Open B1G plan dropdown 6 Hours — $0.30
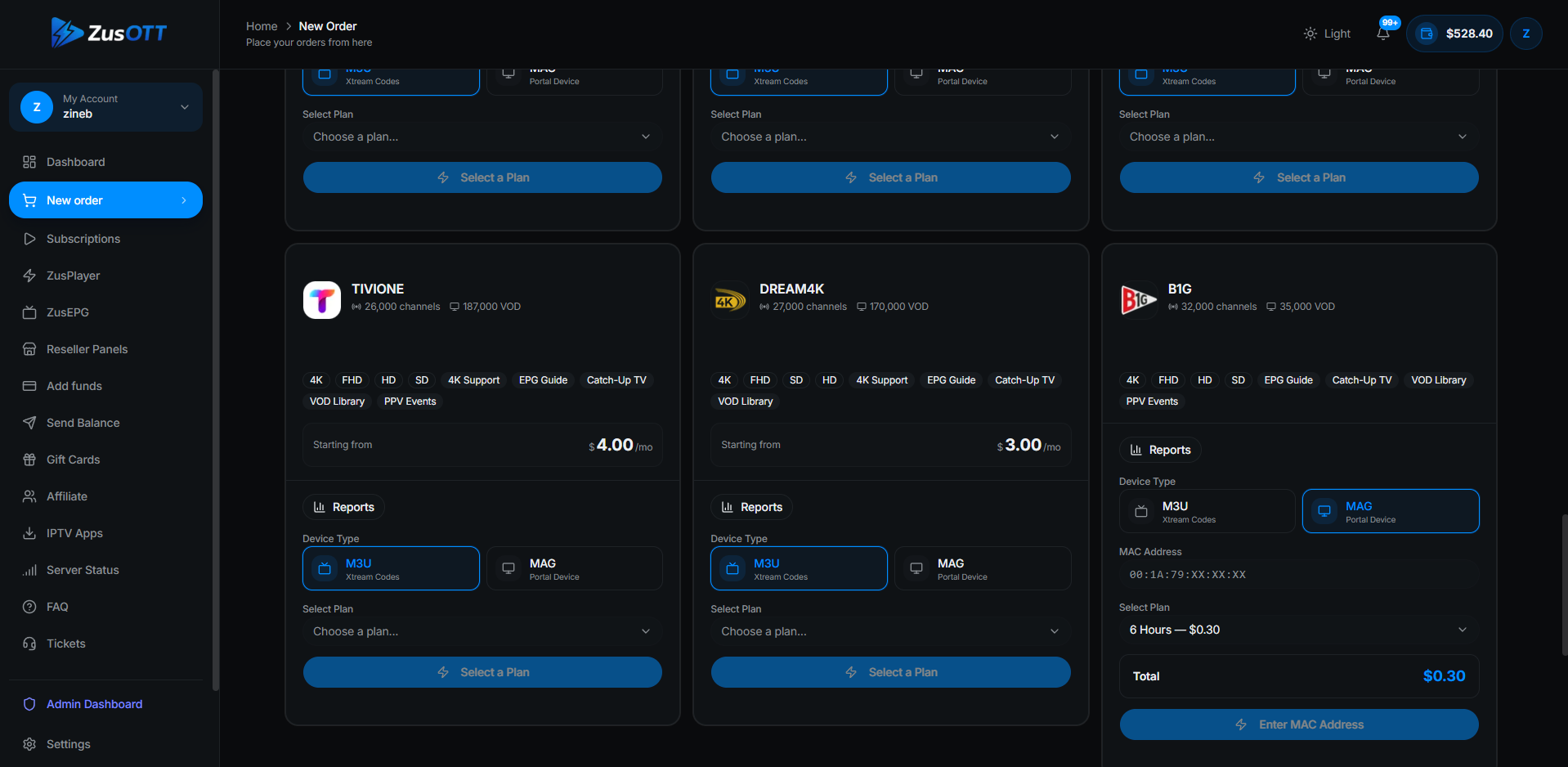1568x767 pixels. tap(1299, 630)
